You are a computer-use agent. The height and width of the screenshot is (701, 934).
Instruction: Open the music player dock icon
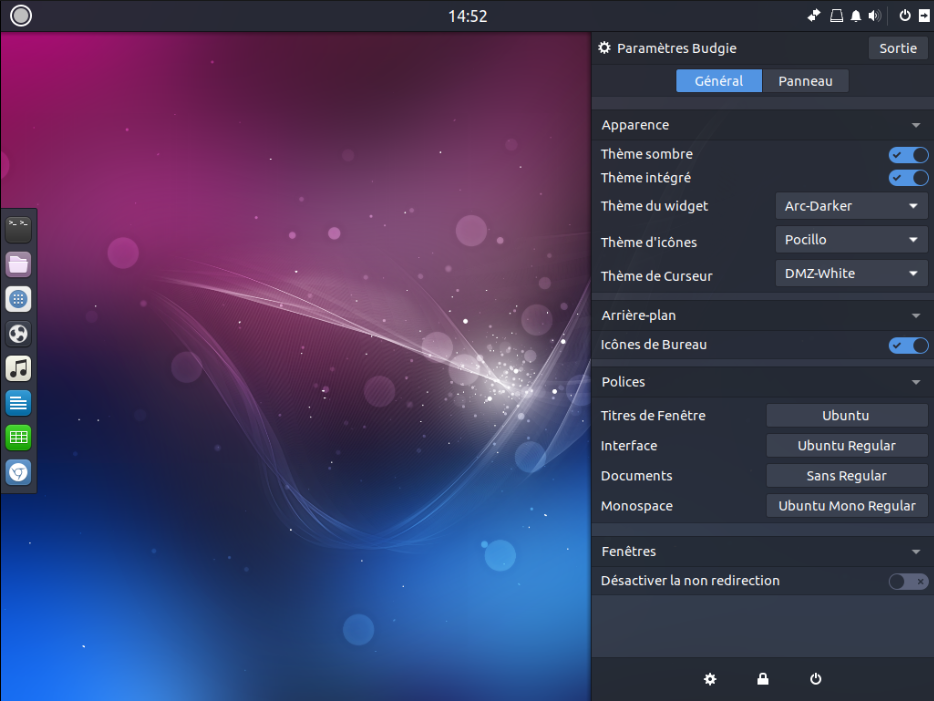click(19, 368)
